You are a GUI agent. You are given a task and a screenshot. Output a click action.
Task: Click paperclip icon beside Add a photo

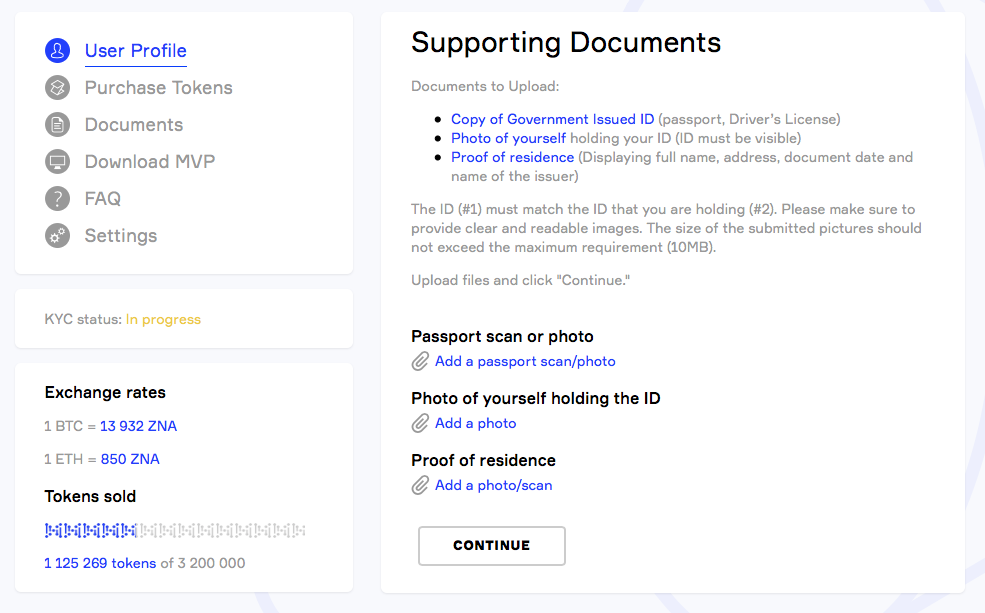(420, 424)
